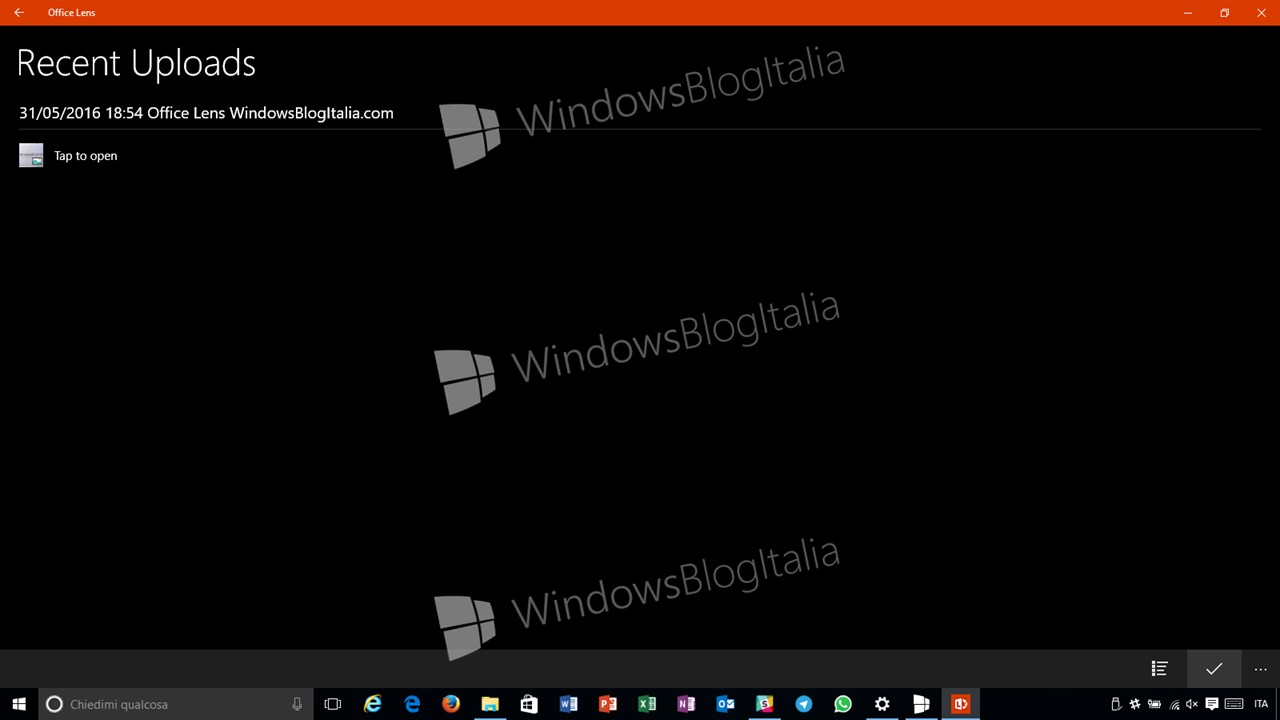Launch OneNote from taskbar
The image size is (1280, 720).
click(x=686, y=704)
